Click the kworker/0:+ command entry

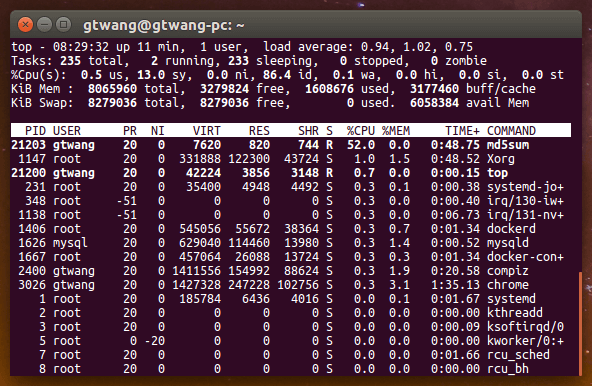click(525, 341)
